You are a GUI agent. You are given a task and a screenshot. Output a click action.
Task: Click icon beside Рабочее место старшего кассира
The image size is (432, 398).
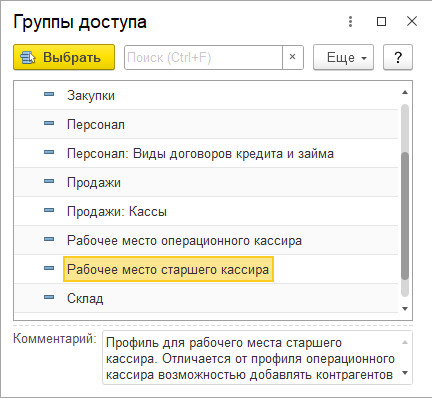(49, 268)
